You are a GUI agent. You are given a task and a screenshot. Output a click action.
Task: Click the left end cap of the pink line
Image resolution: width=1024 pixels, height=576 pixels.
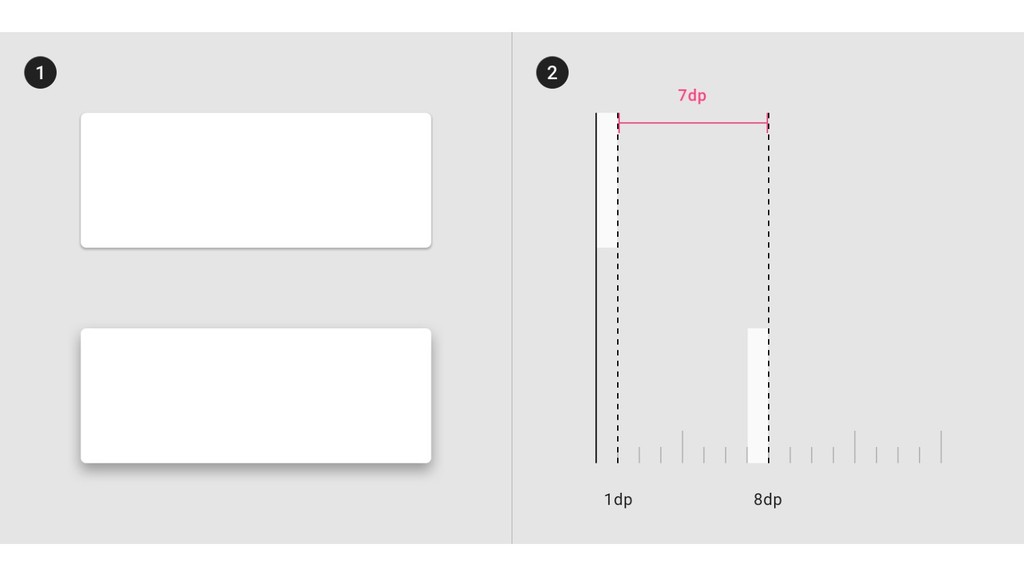[x=618, y=122]
